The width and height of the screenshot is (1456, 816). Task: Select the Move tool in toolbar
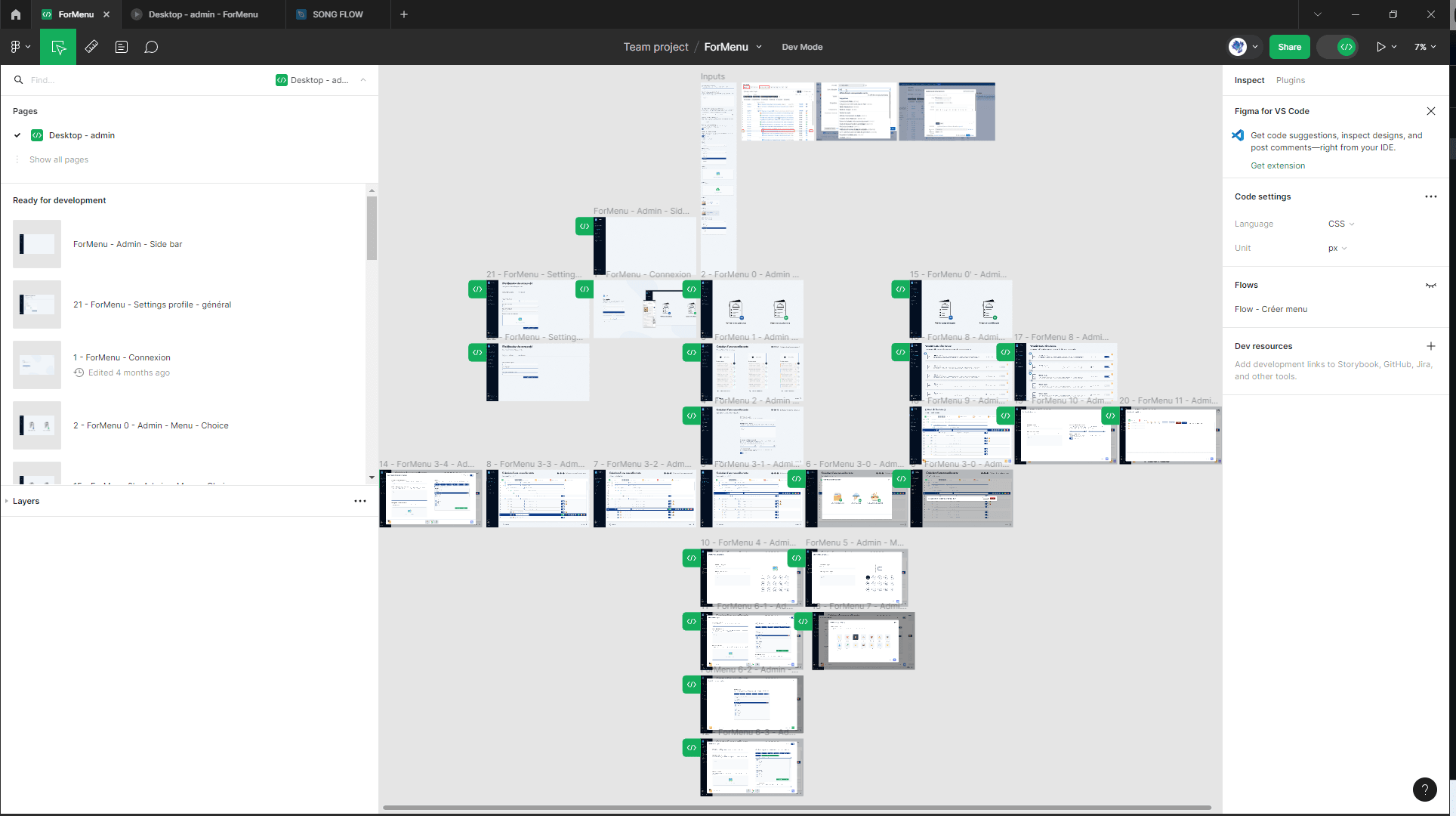(x=58, y=47)
